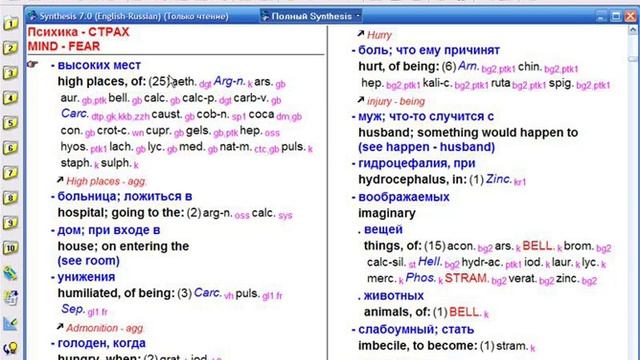
Task: Click the 'hospital; going to the:' rubric
Action: pyautogui.click(x=121, y=213)
